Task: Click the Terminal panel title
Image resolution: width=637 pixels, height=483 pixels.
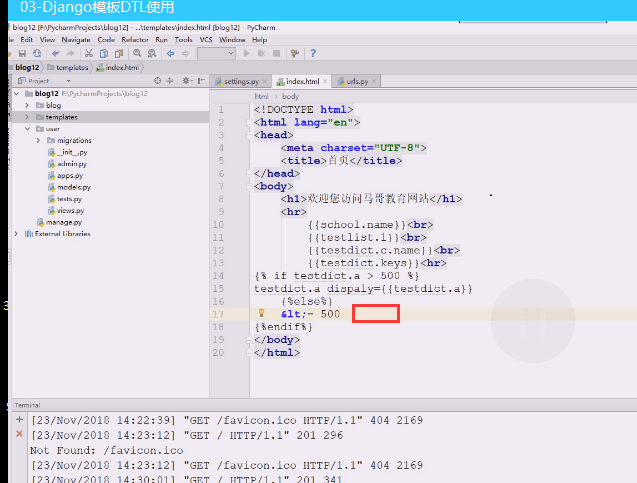Action: [x=27, y=405]
